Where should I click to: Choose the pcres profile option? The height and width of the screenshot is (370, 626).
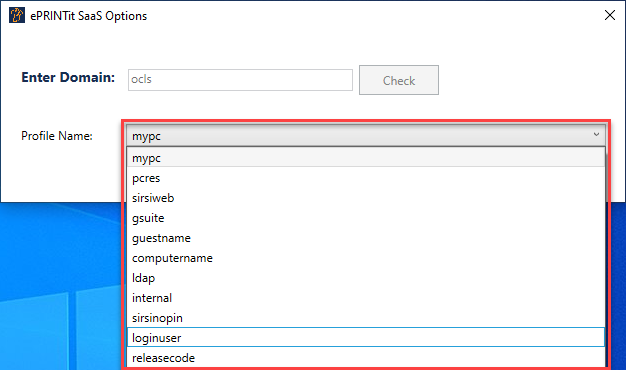point(366,178)
